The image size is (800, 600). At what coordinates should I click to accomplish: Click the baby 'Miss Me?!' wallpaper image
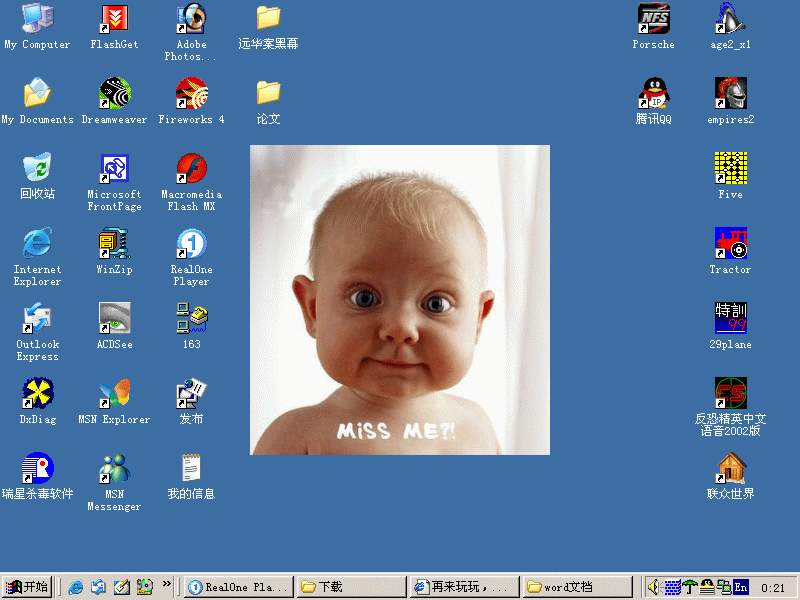click(400, 300)
